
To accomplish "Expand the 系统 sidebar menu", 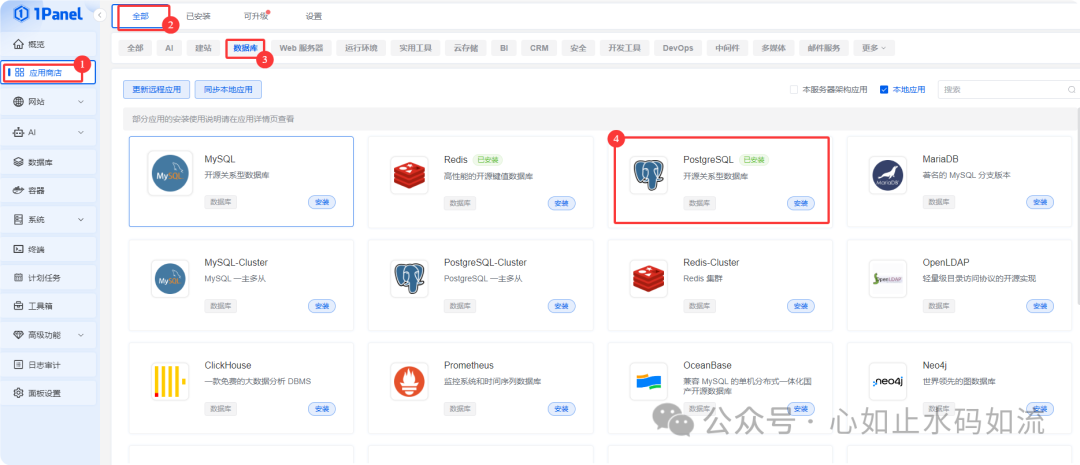I will click(81, 220).
